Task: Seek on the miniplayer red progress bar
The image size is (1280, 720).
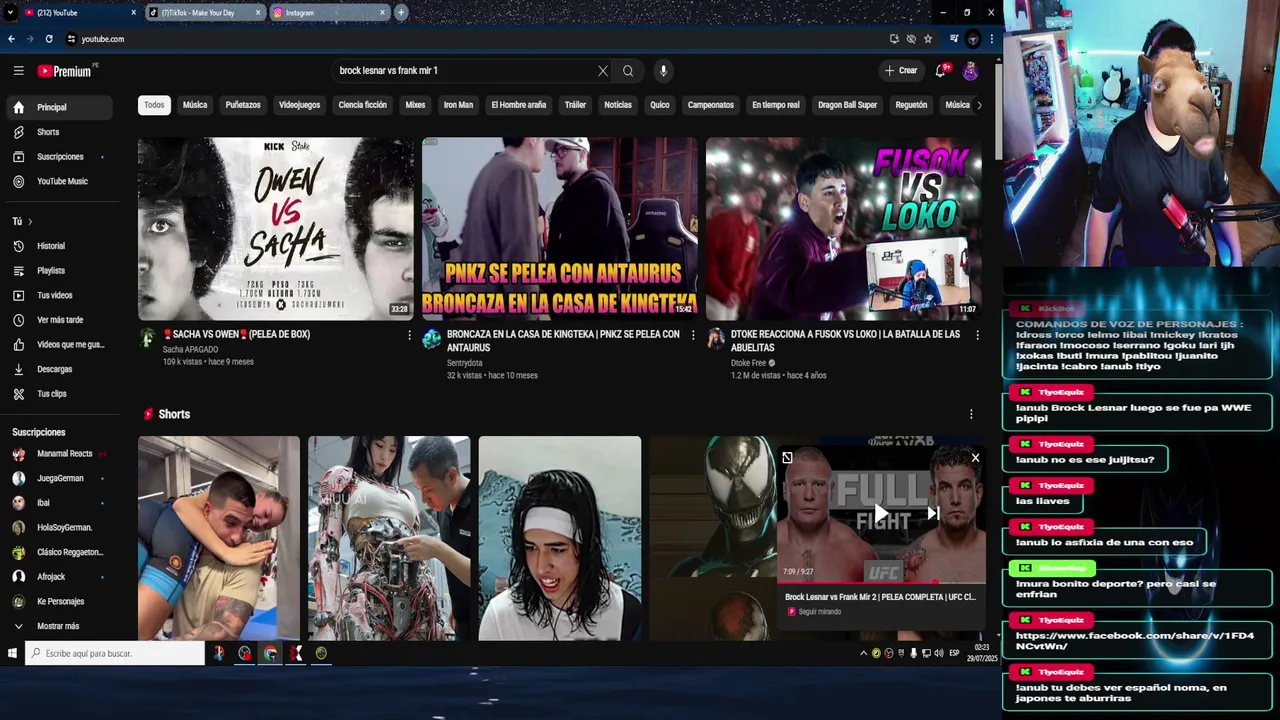Action: tap(881, 582)
